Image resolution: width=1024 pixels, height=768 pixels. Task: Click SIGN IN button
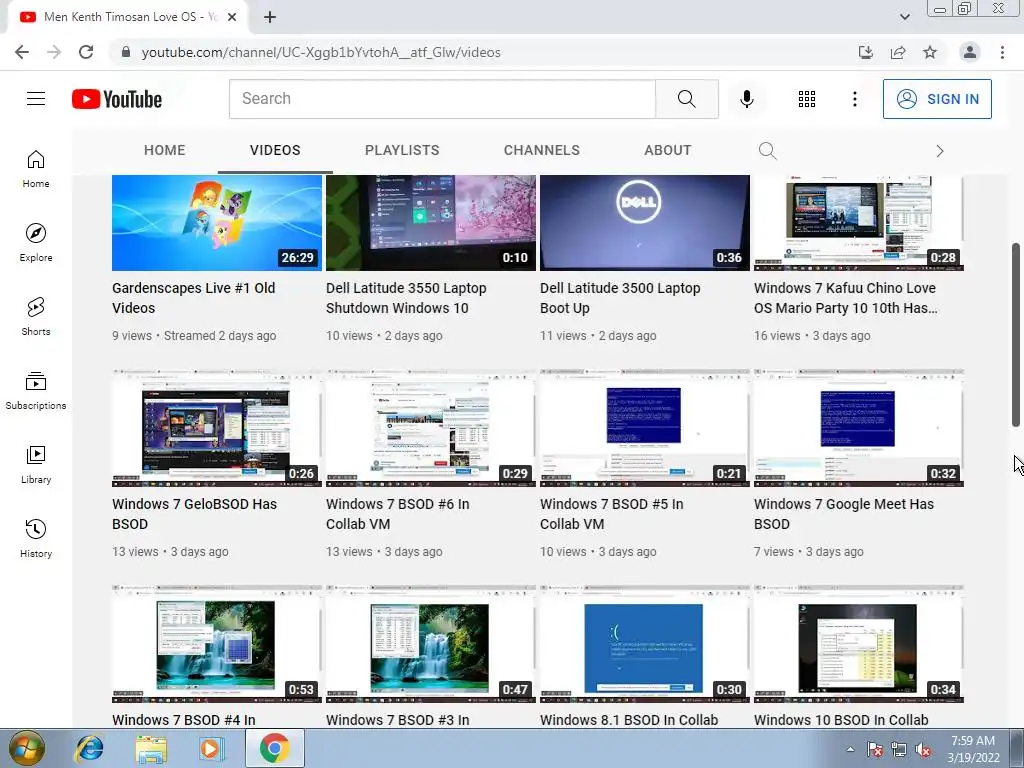(937, 99)
